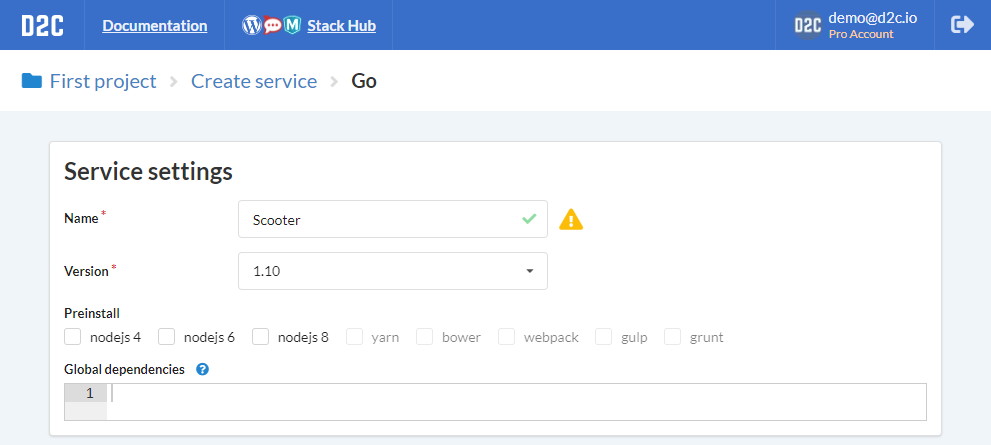Image resolution: width=991 pixels, height=445 pixels.
Task: Click the logout arrow icon
Action: [x=962, y=25]
